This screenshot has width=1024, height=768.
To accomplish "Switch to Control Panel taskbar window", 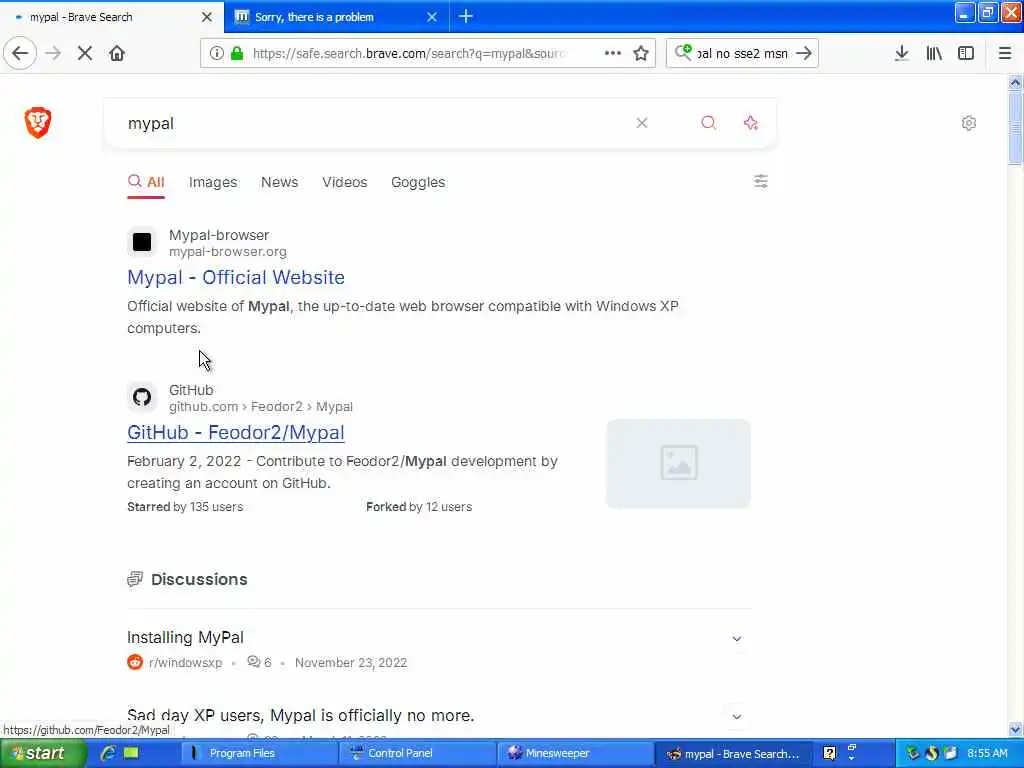I will coord(416,753).
